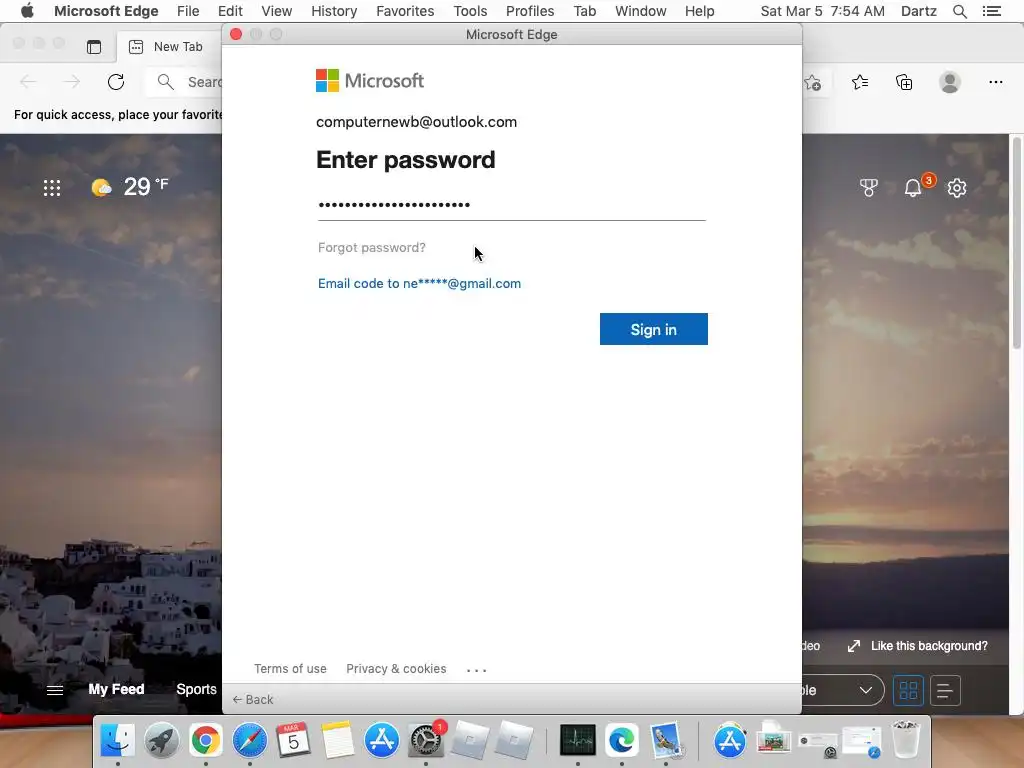The width and height of the screenshot is (1024, 768).
Task: Switch feed to list view
Action: pos(944,690)
